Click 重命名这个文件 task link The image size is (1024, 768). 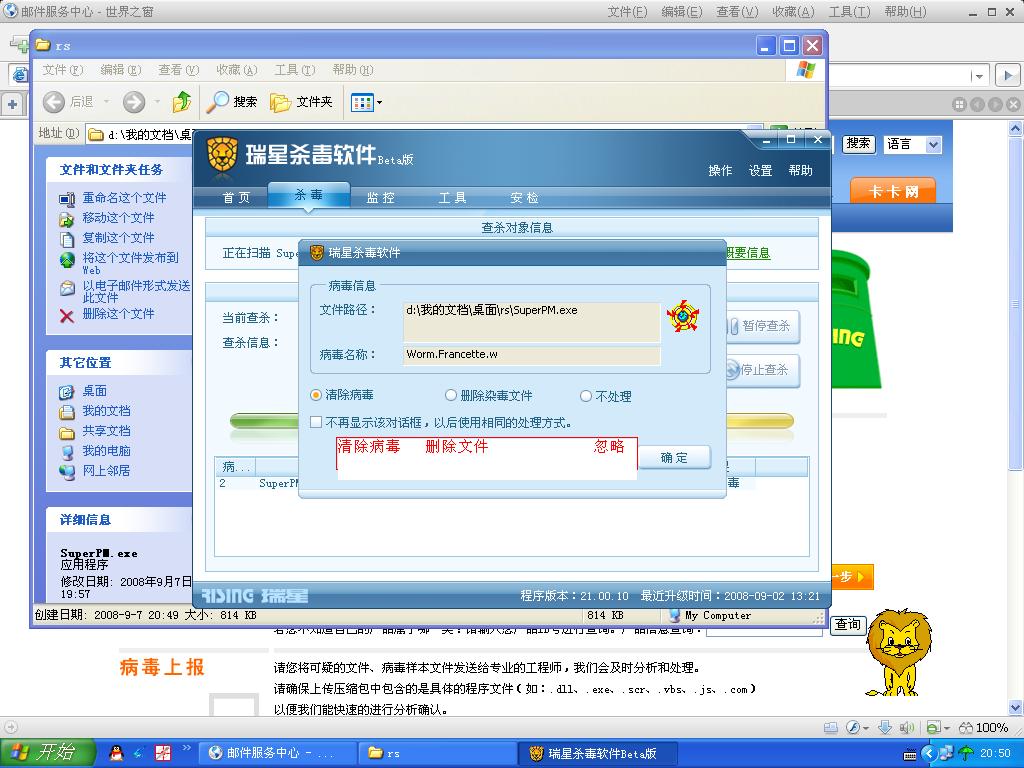[124, 198]
